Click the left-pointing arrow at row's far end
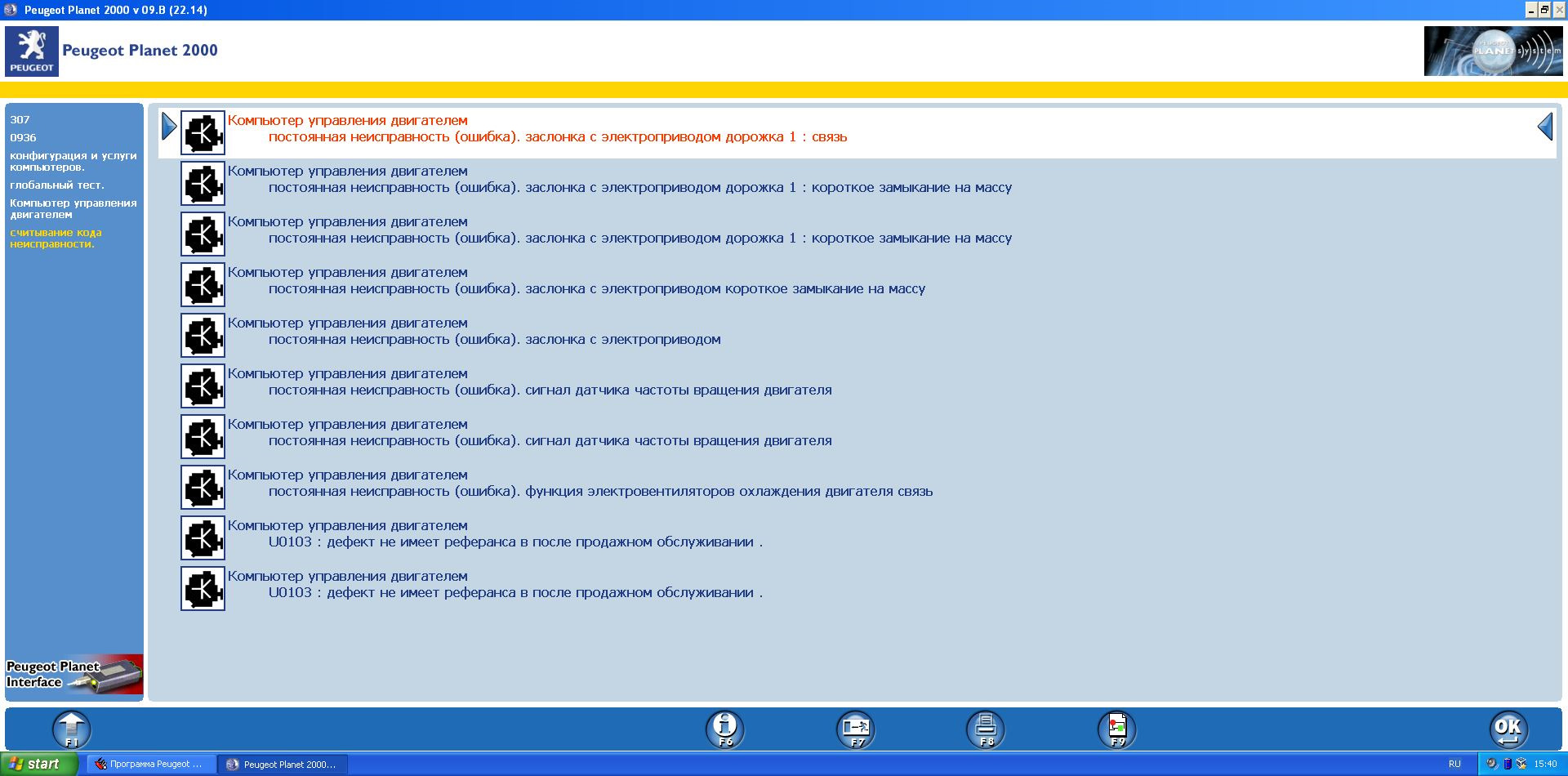Viewport: 1568px width, 776px height. click(1544, 127)
